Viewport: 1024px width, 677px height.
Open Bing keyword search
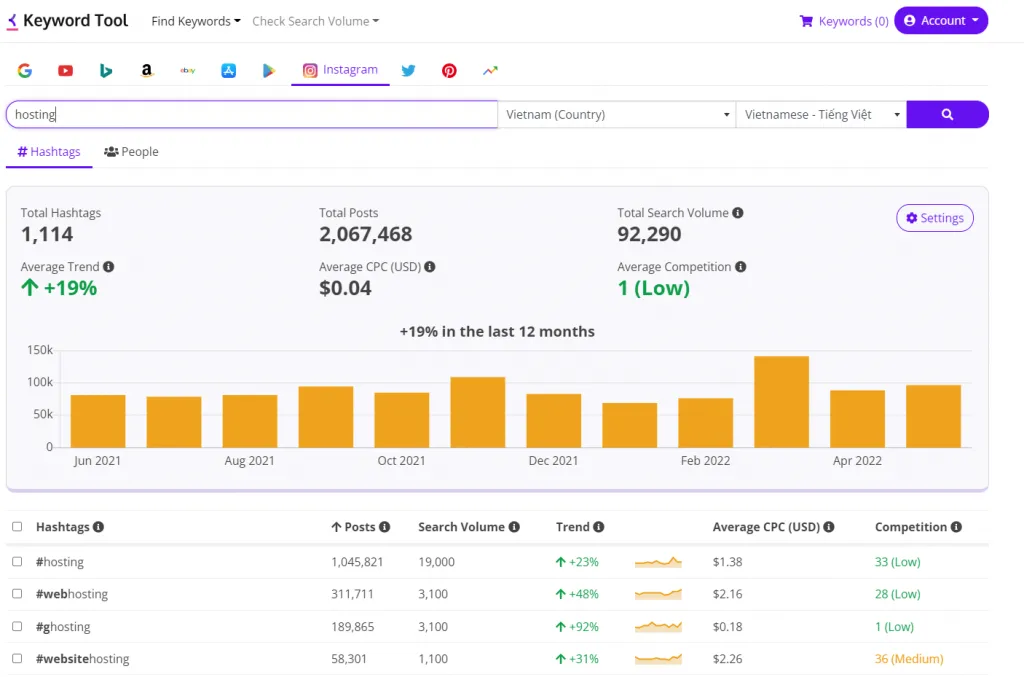click(x=106, y=70)
